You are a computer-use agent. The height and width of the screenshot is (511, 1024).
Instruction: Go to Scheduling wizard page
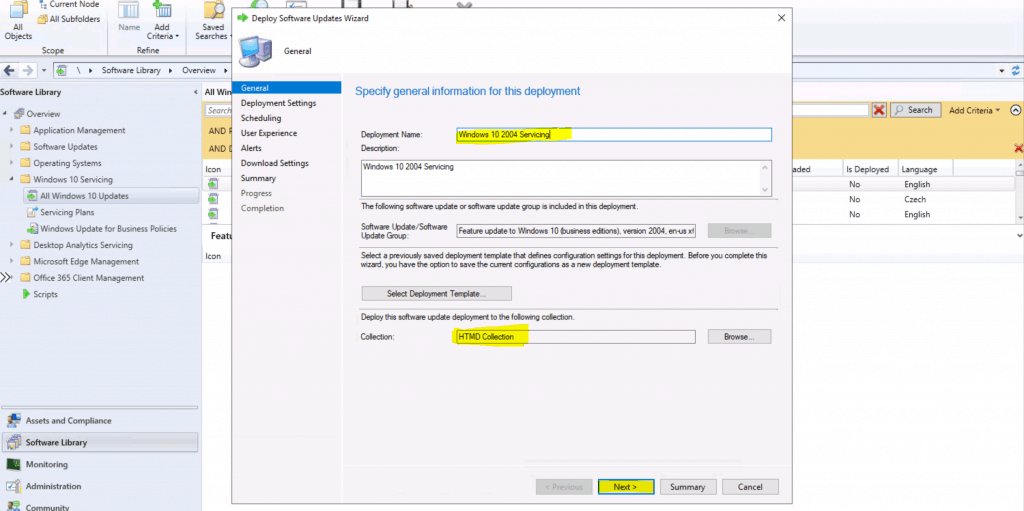pyautogui.click(x=261, y=118)
